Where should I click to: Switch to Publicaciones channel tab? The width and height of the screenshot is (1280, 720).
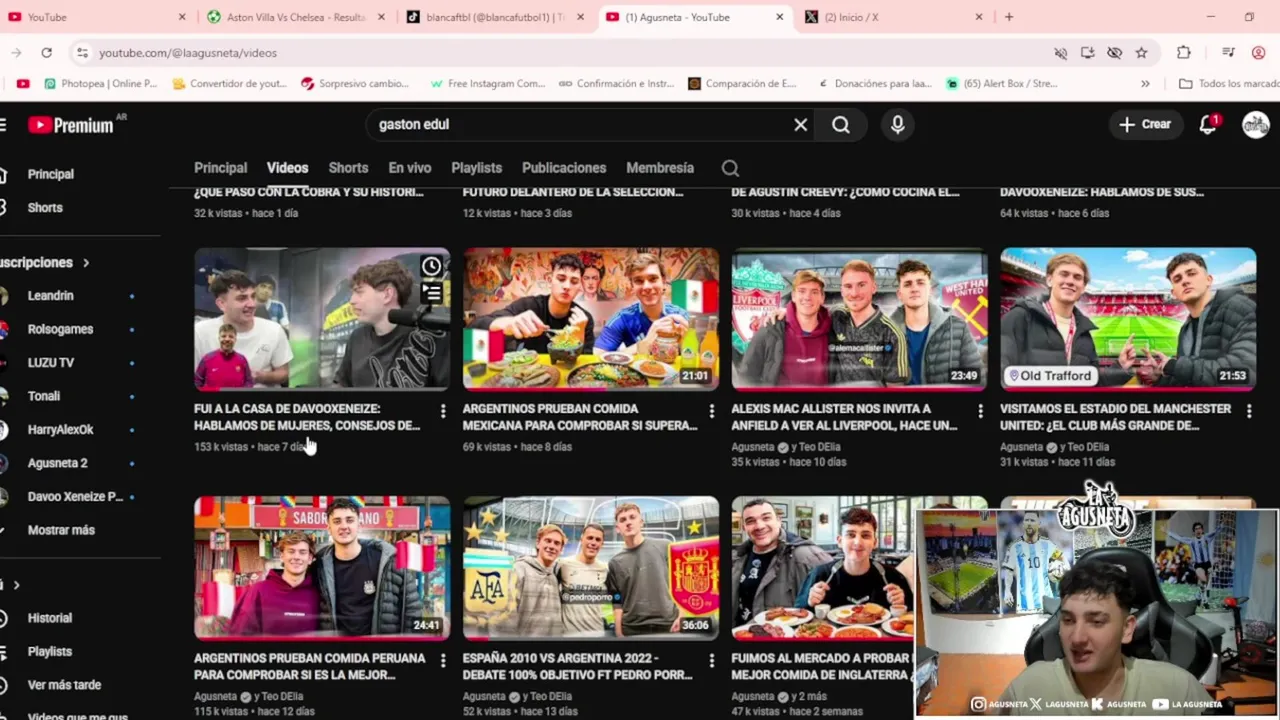tap(564, 168)
